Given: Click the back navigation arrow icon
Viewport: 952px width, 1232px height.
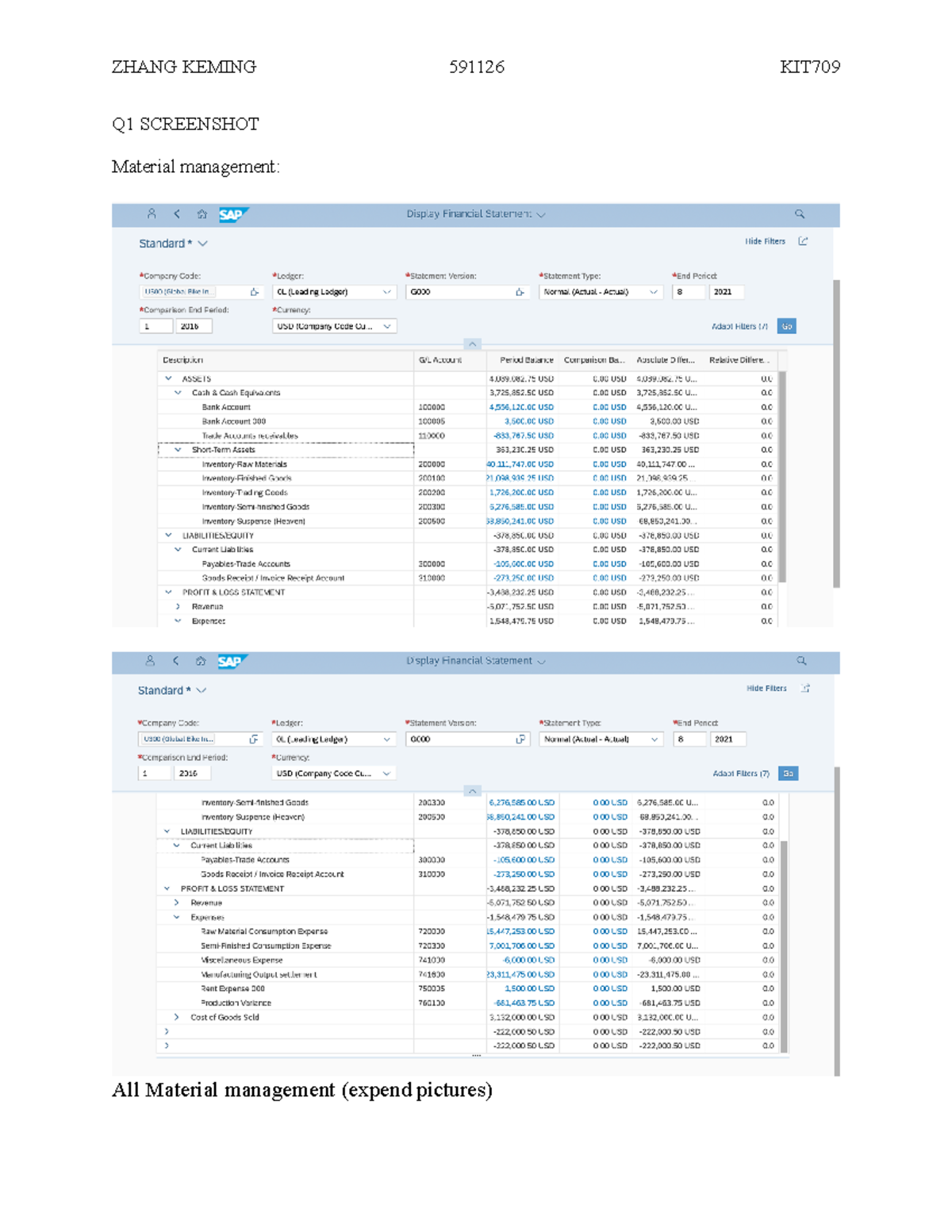Looking at the screenshot, I should pyautogui.click(x=175, y=213).
